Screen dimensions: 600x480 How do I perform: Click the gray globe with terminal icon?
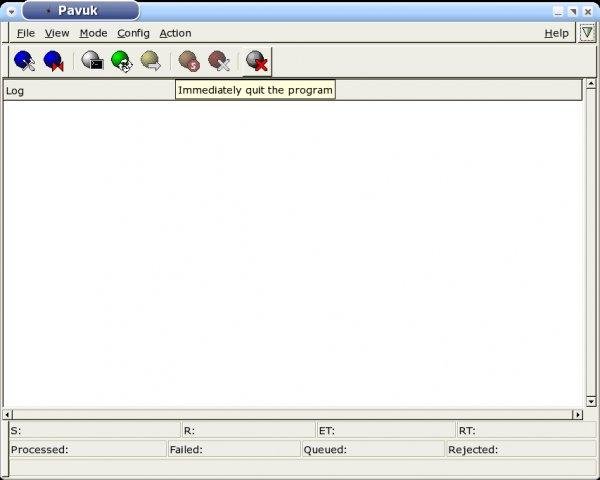click(92, 60)
